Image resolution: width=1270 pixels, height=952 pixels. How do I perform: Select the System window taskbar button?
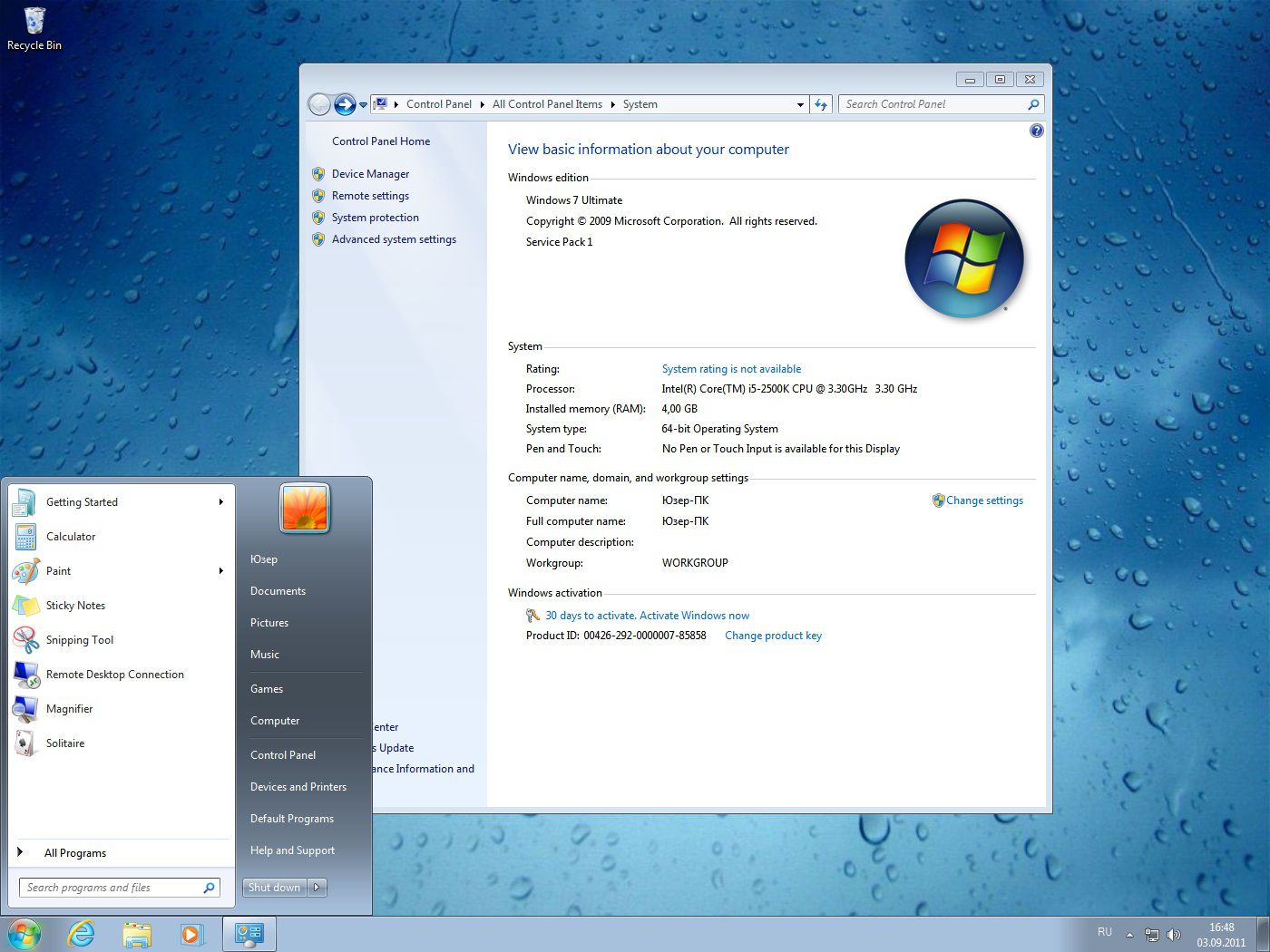249,934
